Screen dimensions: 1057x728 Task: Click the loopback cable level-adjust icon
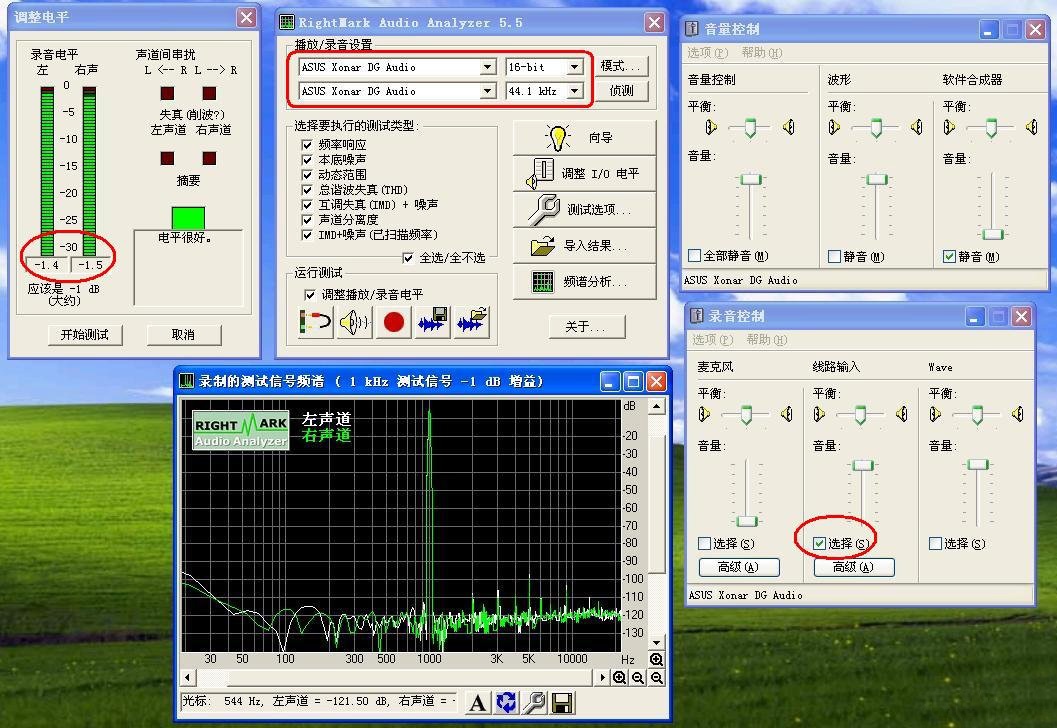point(315,322)
